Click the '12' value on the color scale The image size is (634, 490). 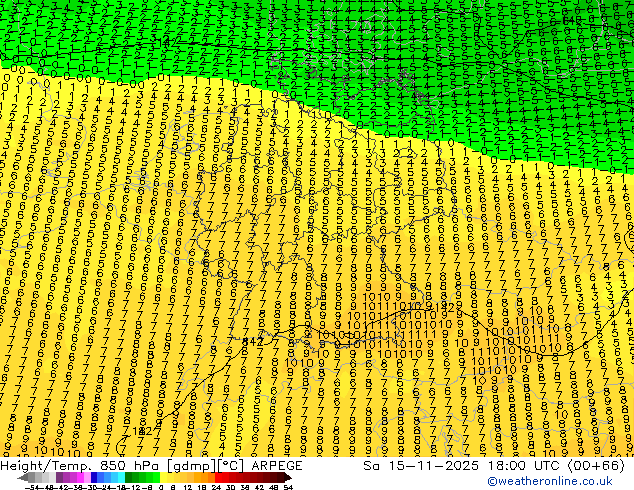pyautogui.click(x=188, y=488)
